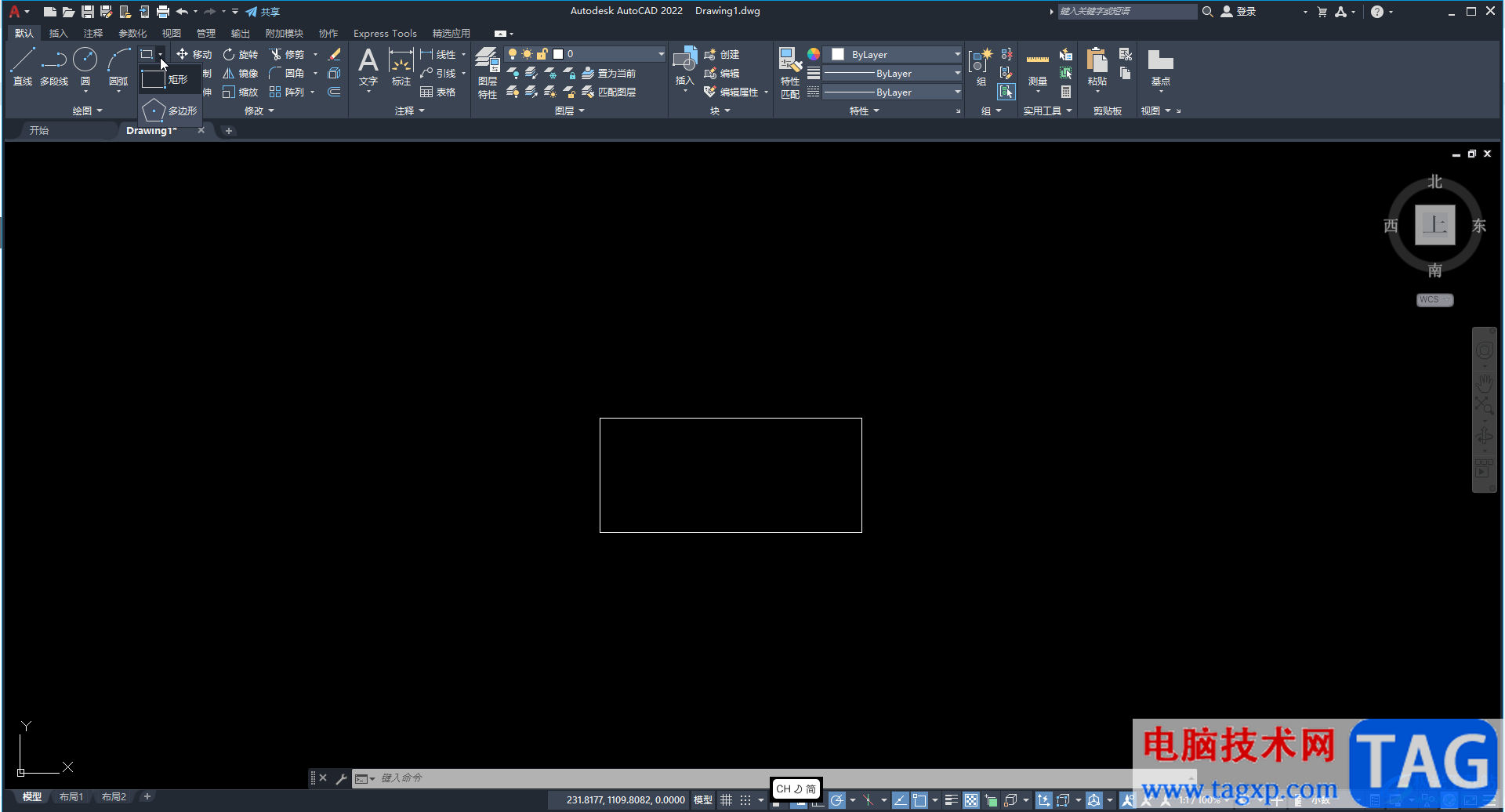Select the Polyline (多段线) tool

pyautogui.click(x=54, y=66)
